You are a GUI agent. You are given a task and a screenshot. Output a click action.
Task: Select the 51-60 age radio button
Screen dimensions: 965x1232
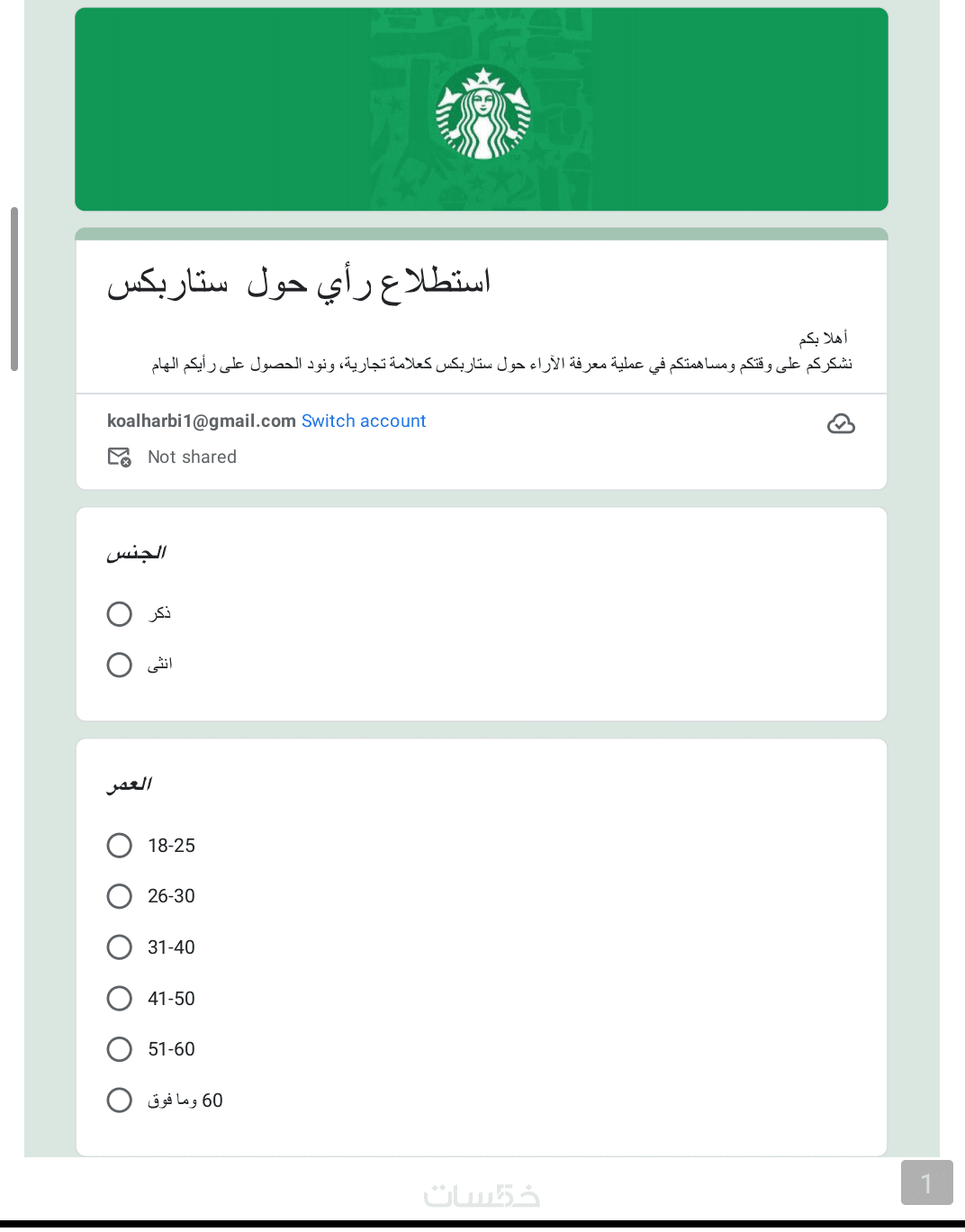120,1049
